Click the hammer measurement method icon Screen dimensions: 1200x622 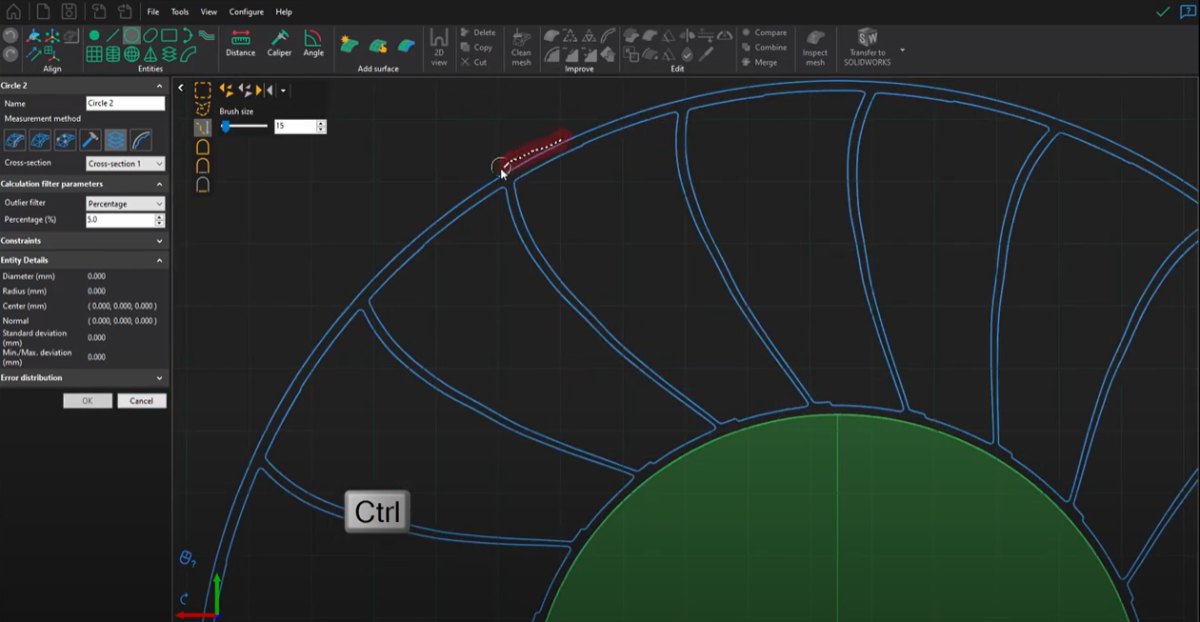click(x=89, y=140)
